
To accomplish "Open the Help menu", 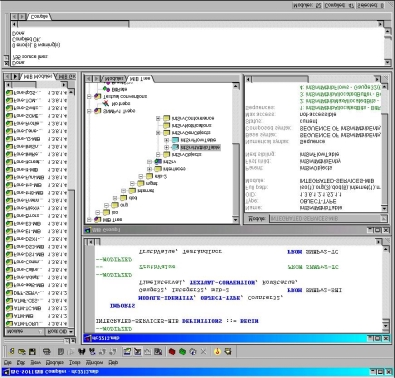I will (113, 362).
